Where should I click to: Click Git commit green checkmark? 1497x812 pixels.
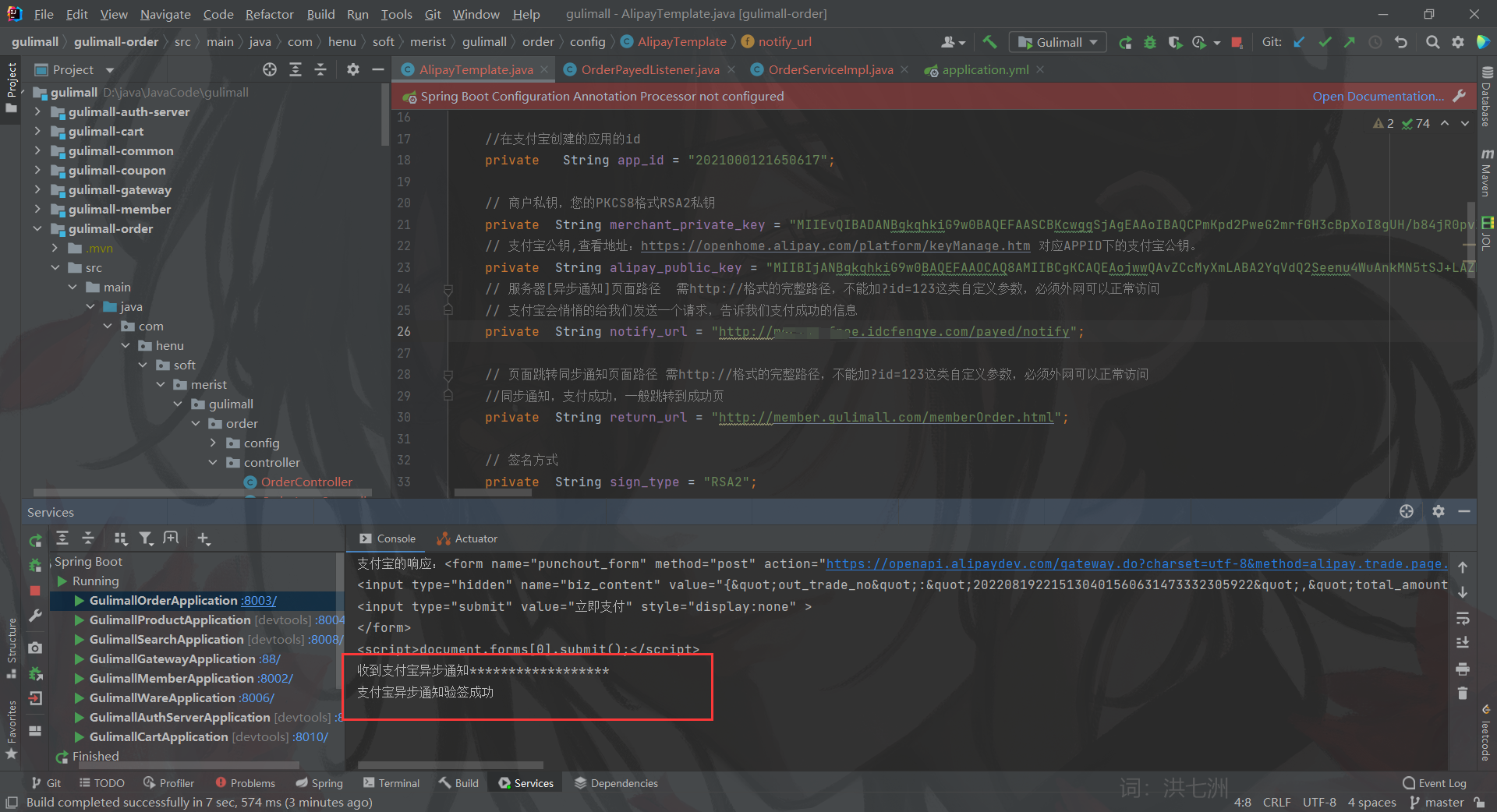[x=1325, y=42]
